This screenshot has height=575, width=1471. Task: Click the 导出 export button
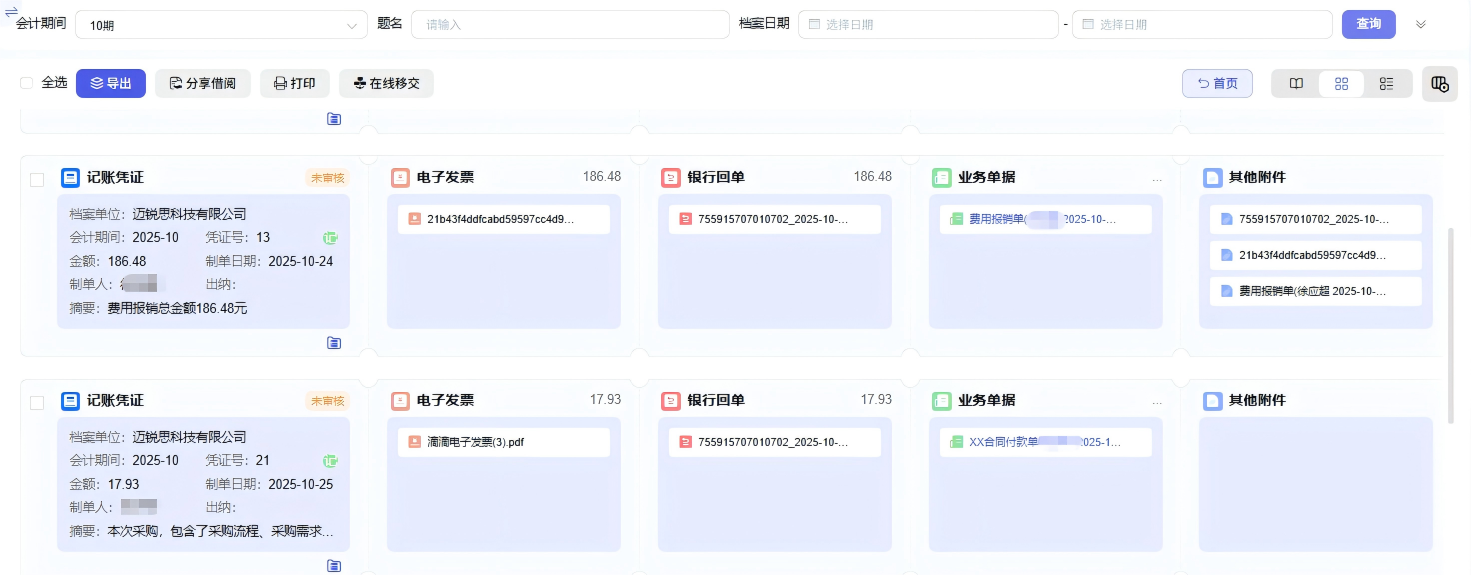click(x=111, y=84)
